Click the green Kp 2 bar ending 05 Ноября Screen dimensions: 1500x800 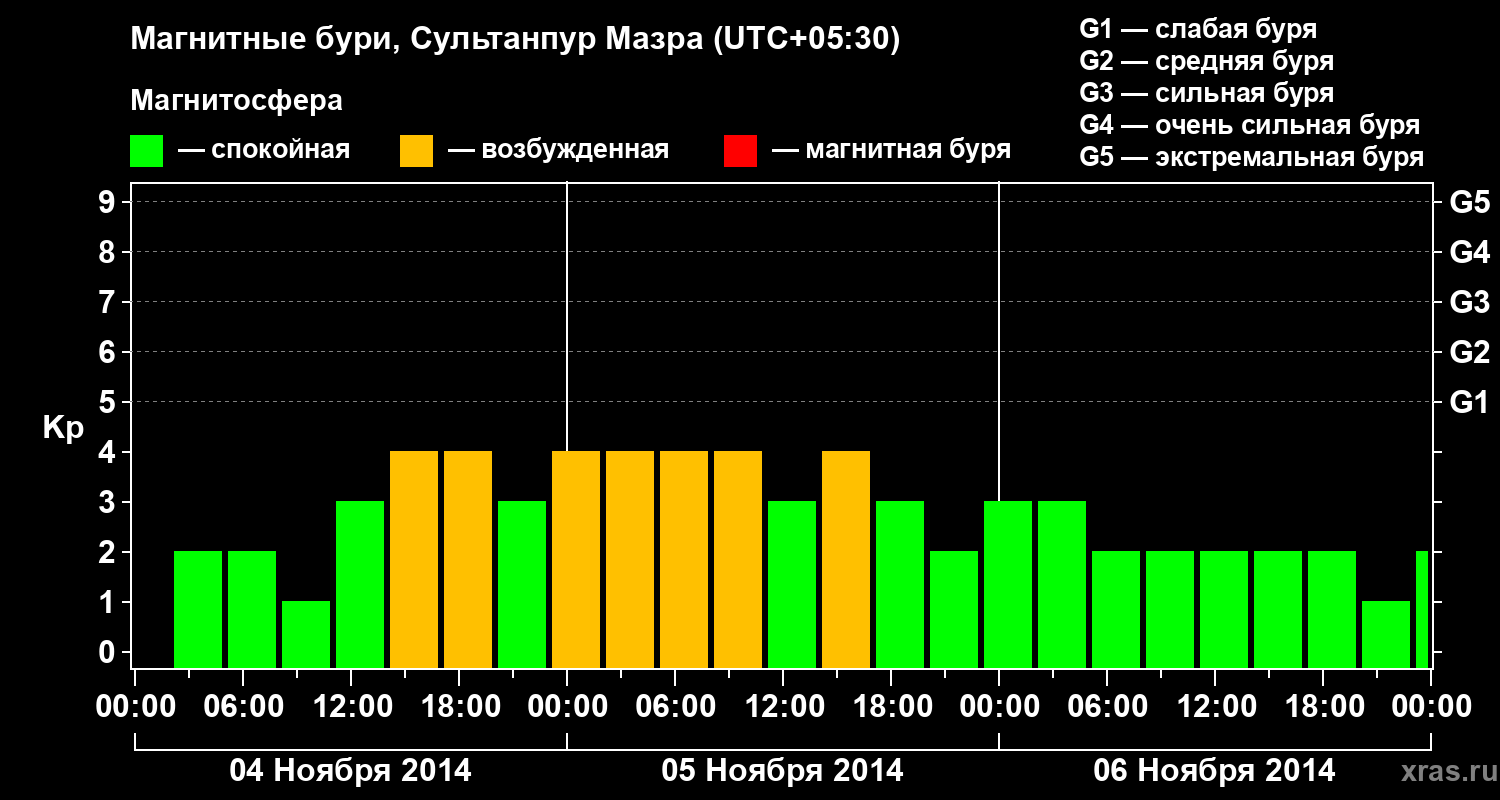(x=954, y=609)
